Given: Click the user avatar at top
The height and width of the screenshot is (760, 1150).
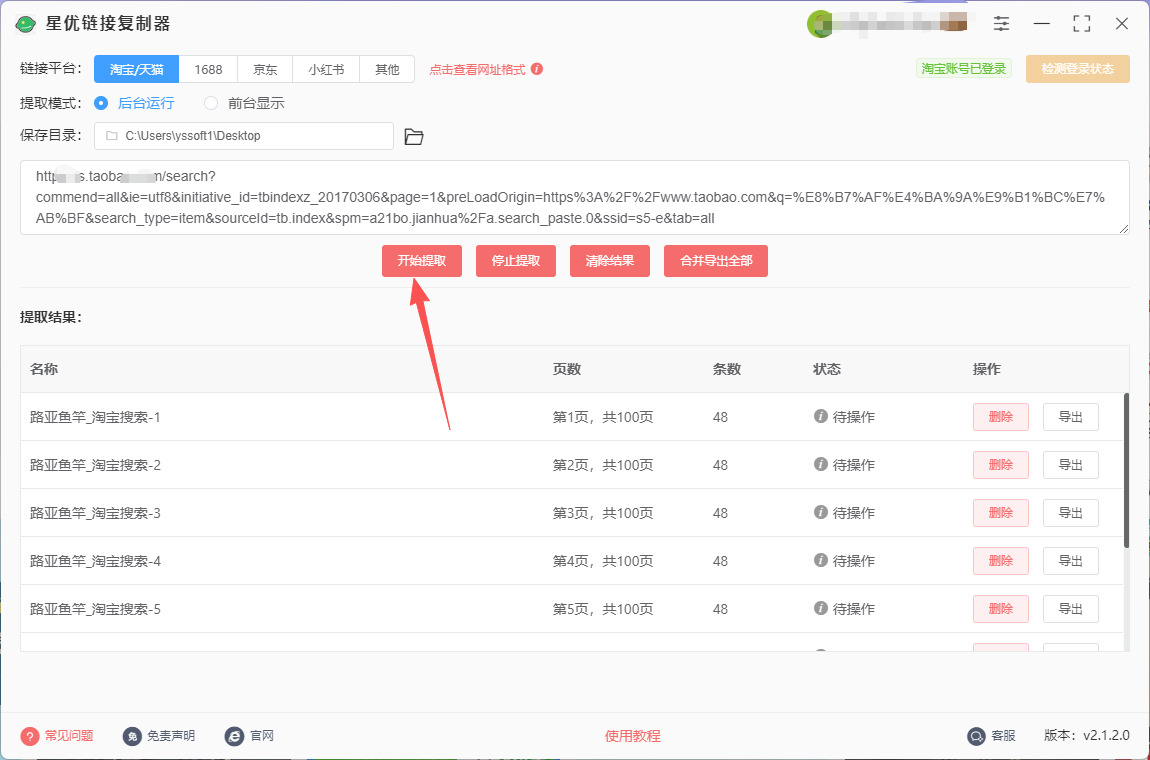Looking at the screenshot, I should tap(819, 23).
